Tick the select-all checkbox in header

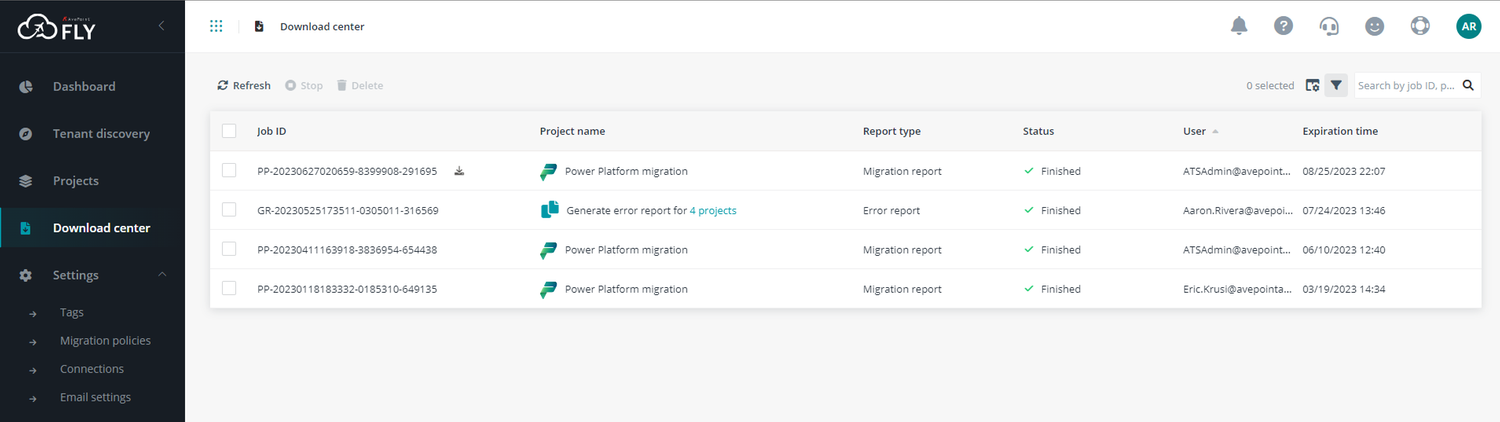(229, 131)
